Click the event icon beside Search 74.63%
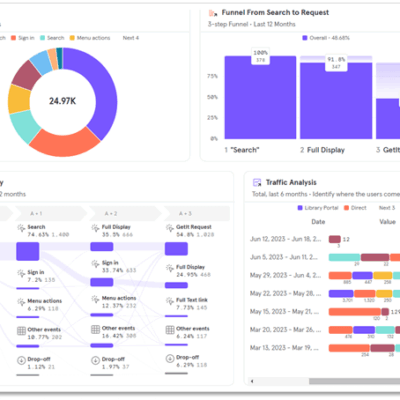The height and width of the screenshot is (400, 400). (x=21, y=228)
